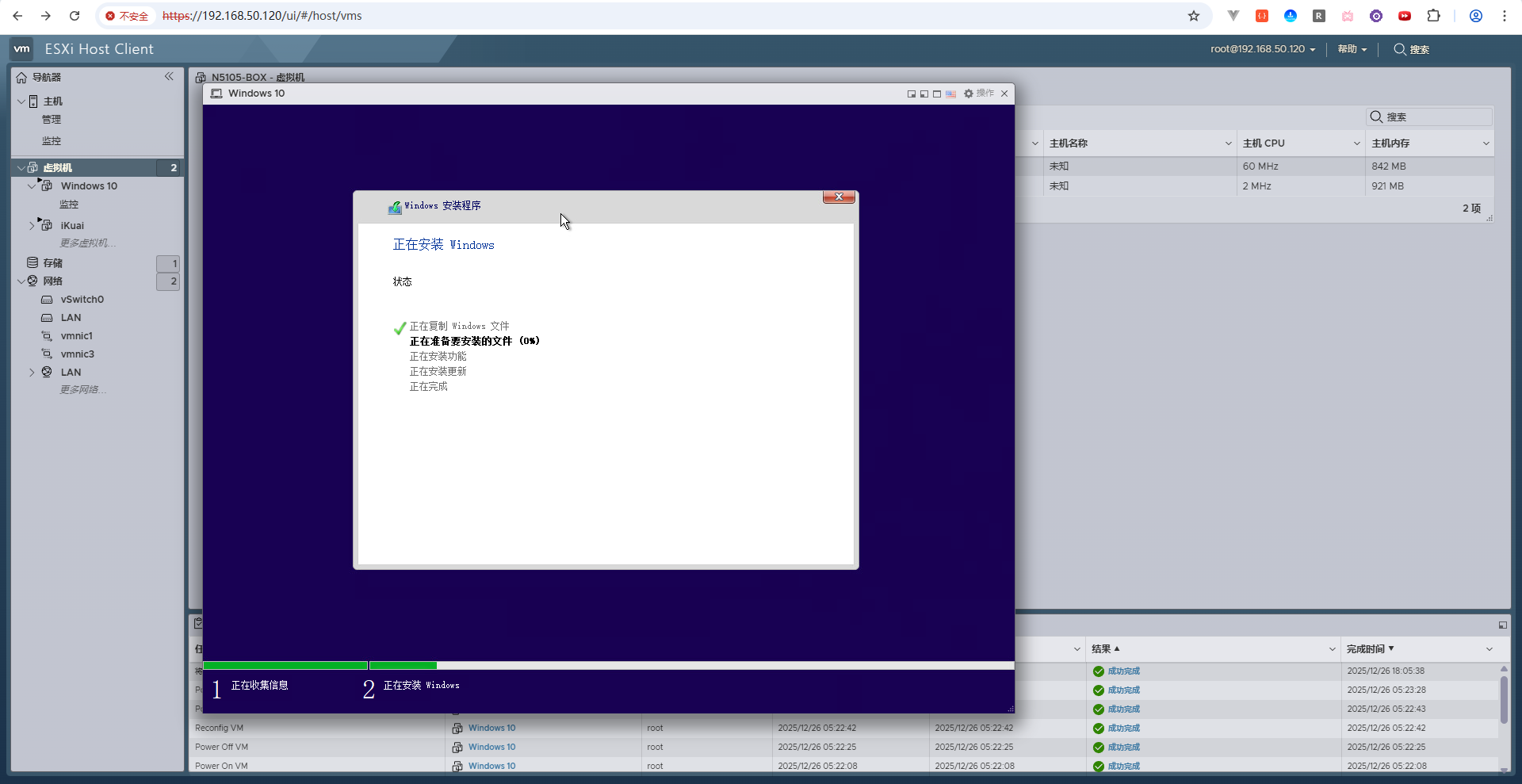Click the keyboard layout flag icon in console
1522x784 pixels.
coord(950,94)
